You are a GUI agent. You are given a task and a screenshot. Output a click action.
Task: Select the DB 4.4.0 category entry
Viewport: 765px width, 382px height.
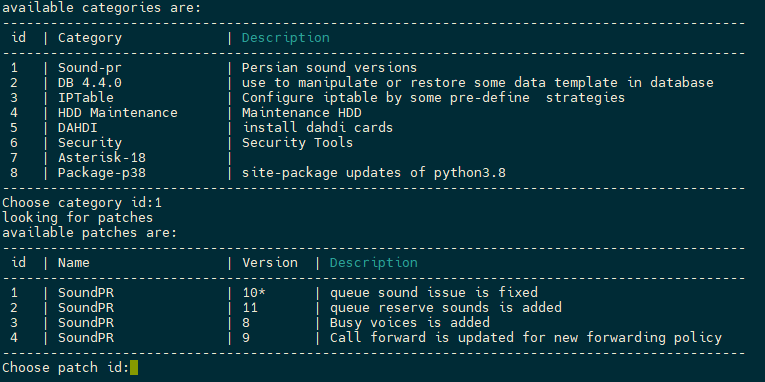[x=90, y=82]
